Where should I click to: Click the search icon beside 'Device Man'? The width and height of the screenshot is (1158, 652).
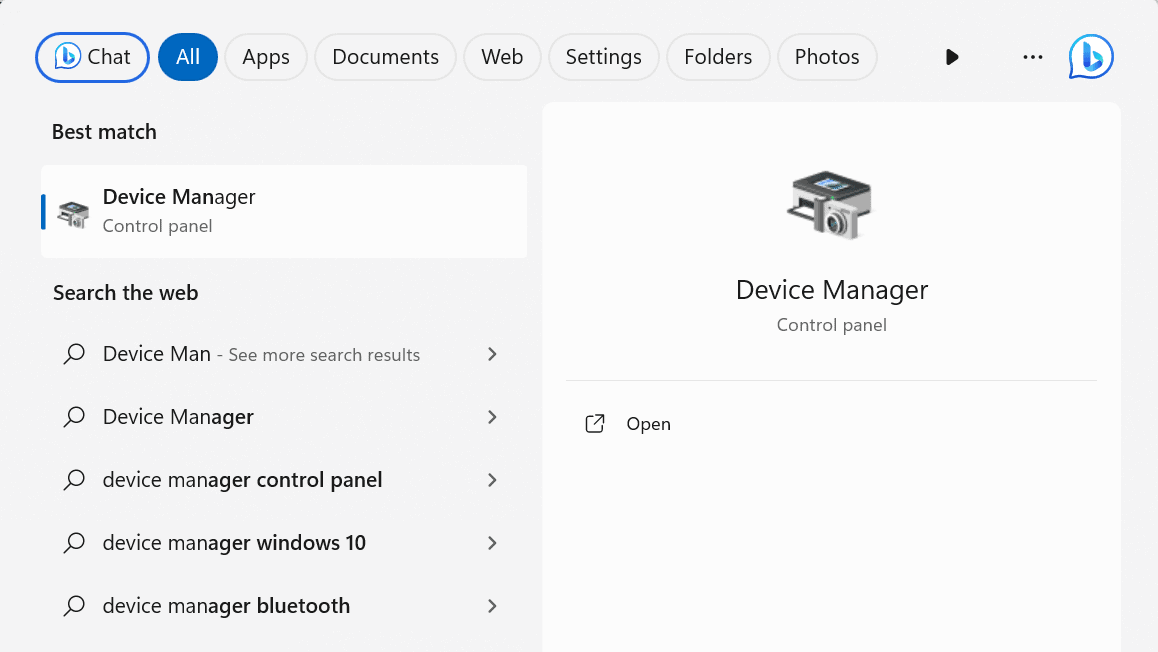click(x=74, y=354)
